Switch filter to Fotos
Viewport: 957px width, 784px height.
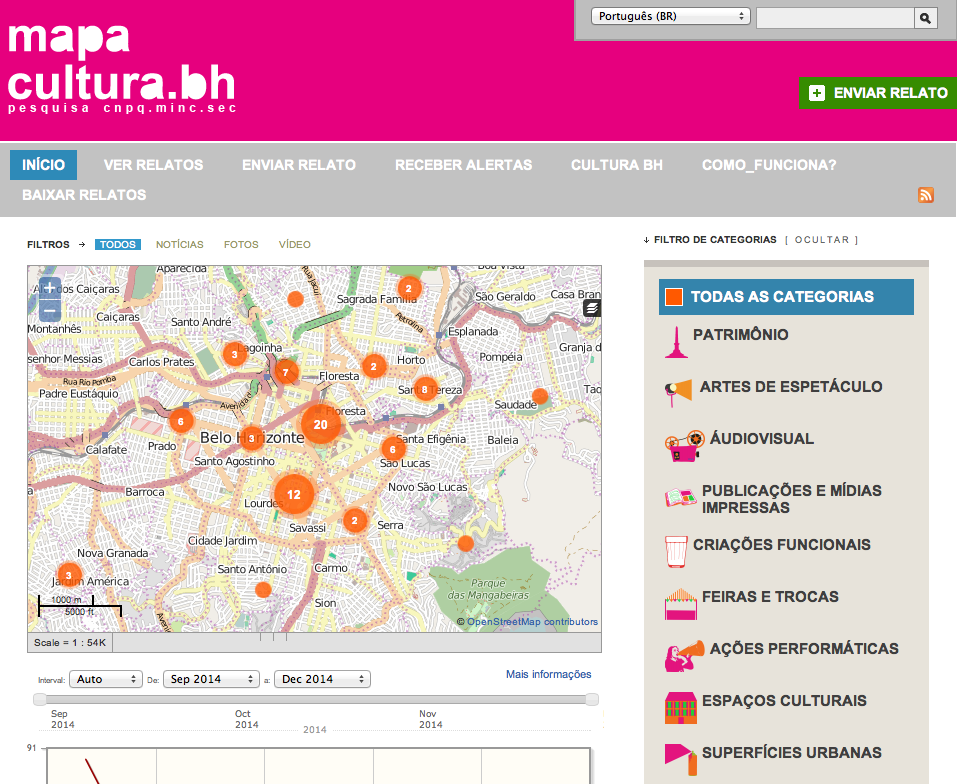241,245
